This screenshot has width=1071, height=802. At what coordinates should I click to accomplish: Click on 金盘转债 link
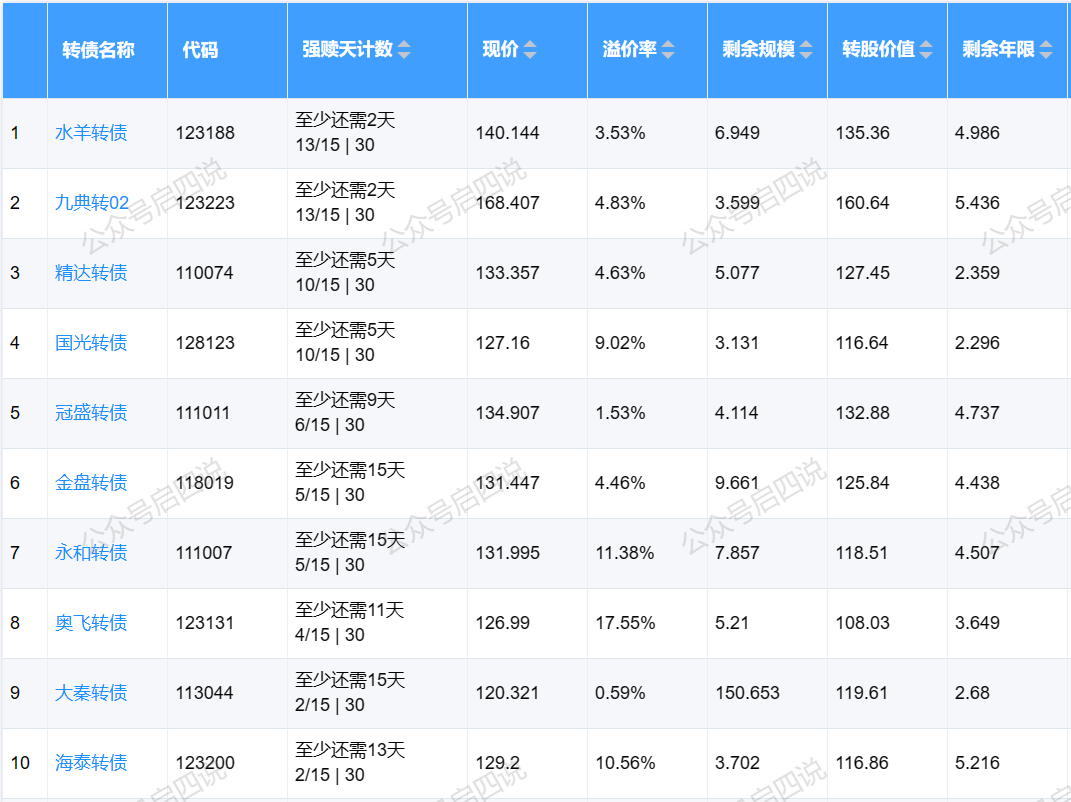click(91, 483)
